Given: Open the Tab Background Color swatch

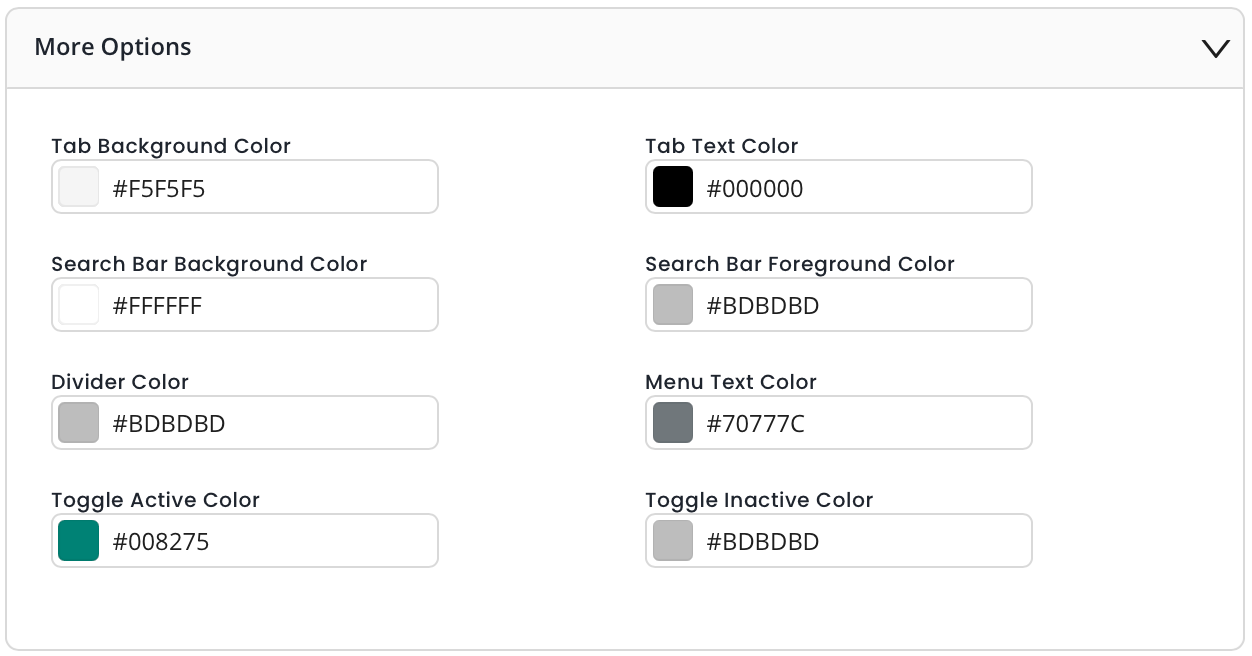Looking at the screenshot, I should 79,187.
